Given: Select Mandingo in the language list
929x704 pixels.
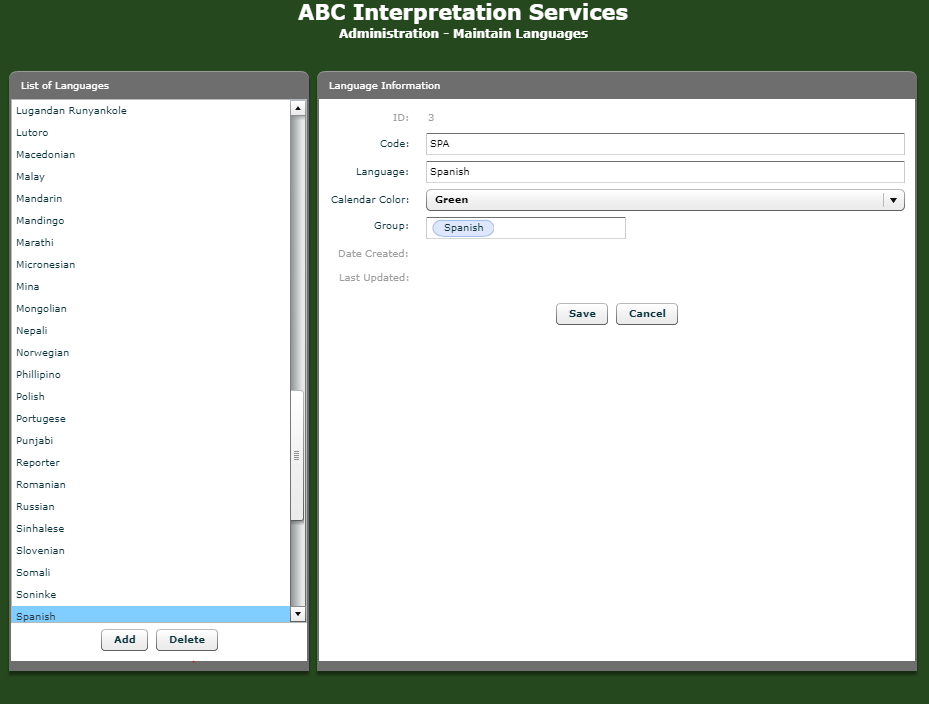Looking at the screenshot, I should tap(151, 220).
